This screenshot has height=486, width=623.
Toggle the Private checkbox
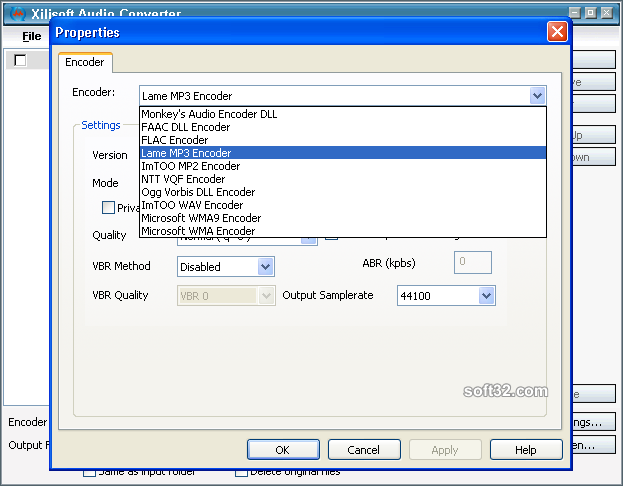pos(108,207)
